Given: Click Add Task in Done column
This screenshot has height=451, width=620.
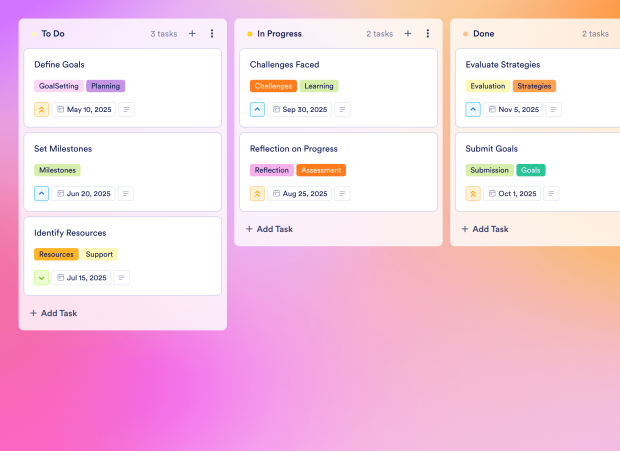Looking at the screenshot, I should tap(485, 229).
